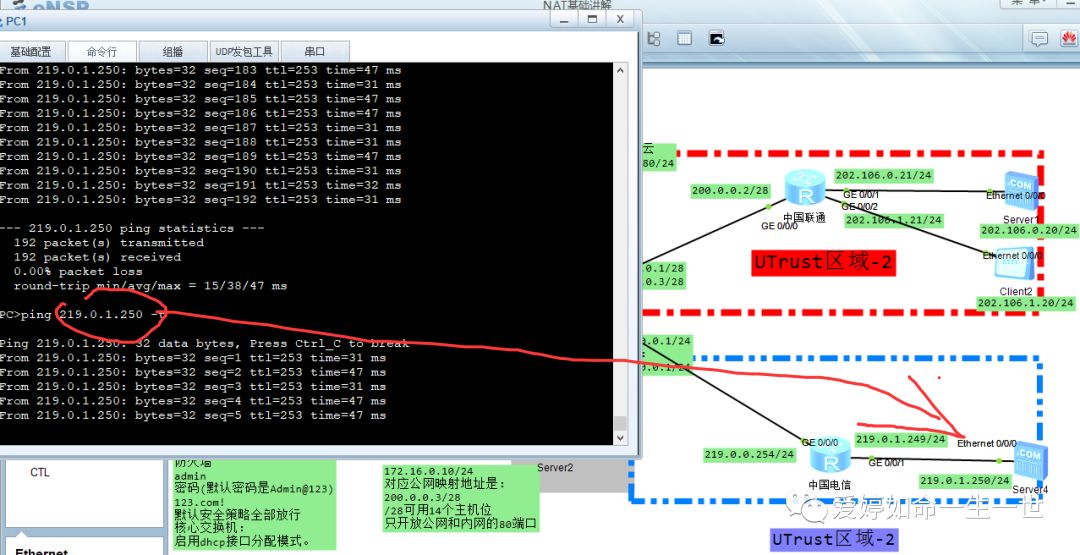
Task: Select the 219.0.1.250/24 label
Action: coord(965,481)
